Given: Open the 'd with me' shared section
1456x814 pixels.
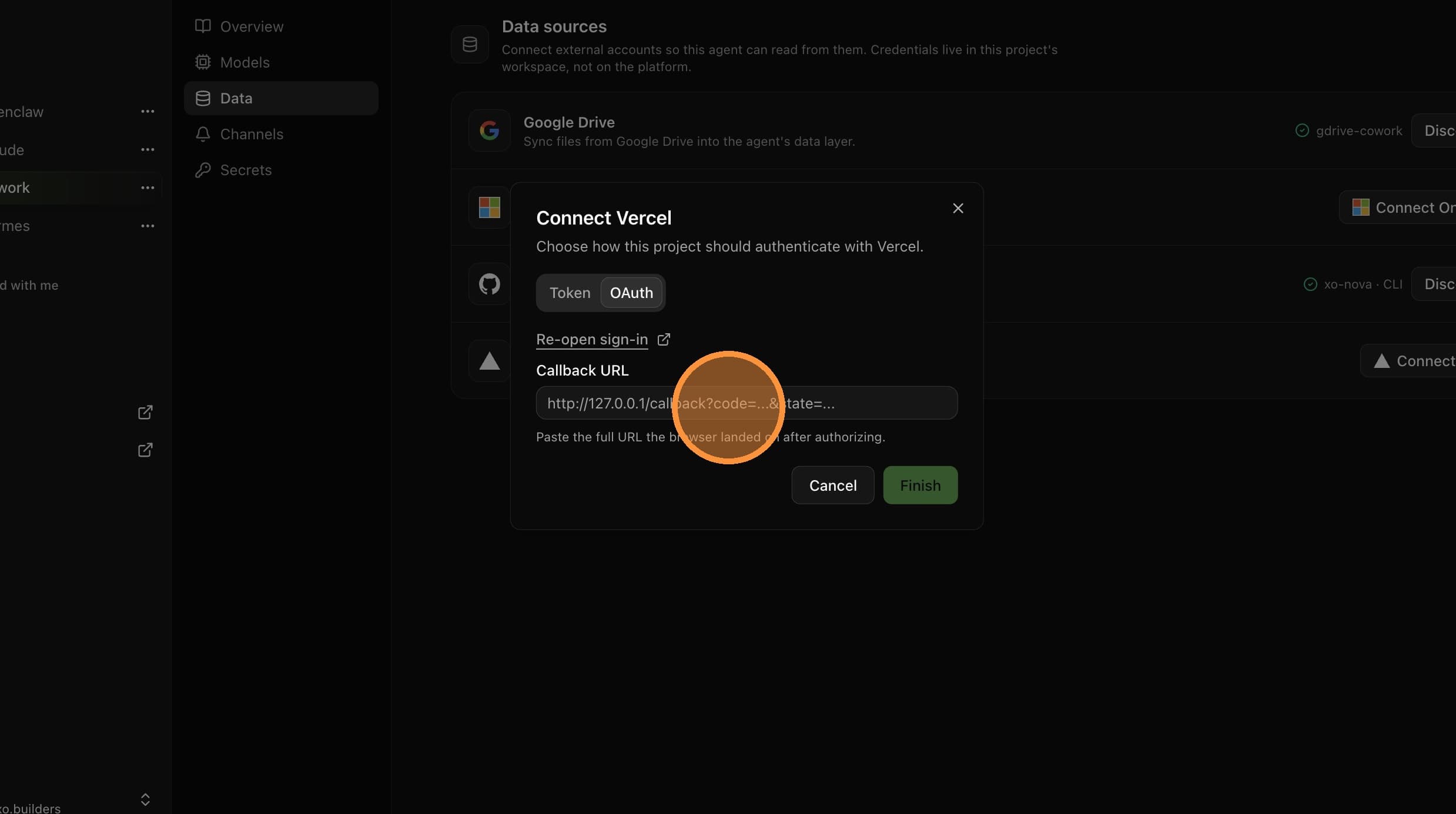Looking at the screenshot, I should tap(29, 285).
